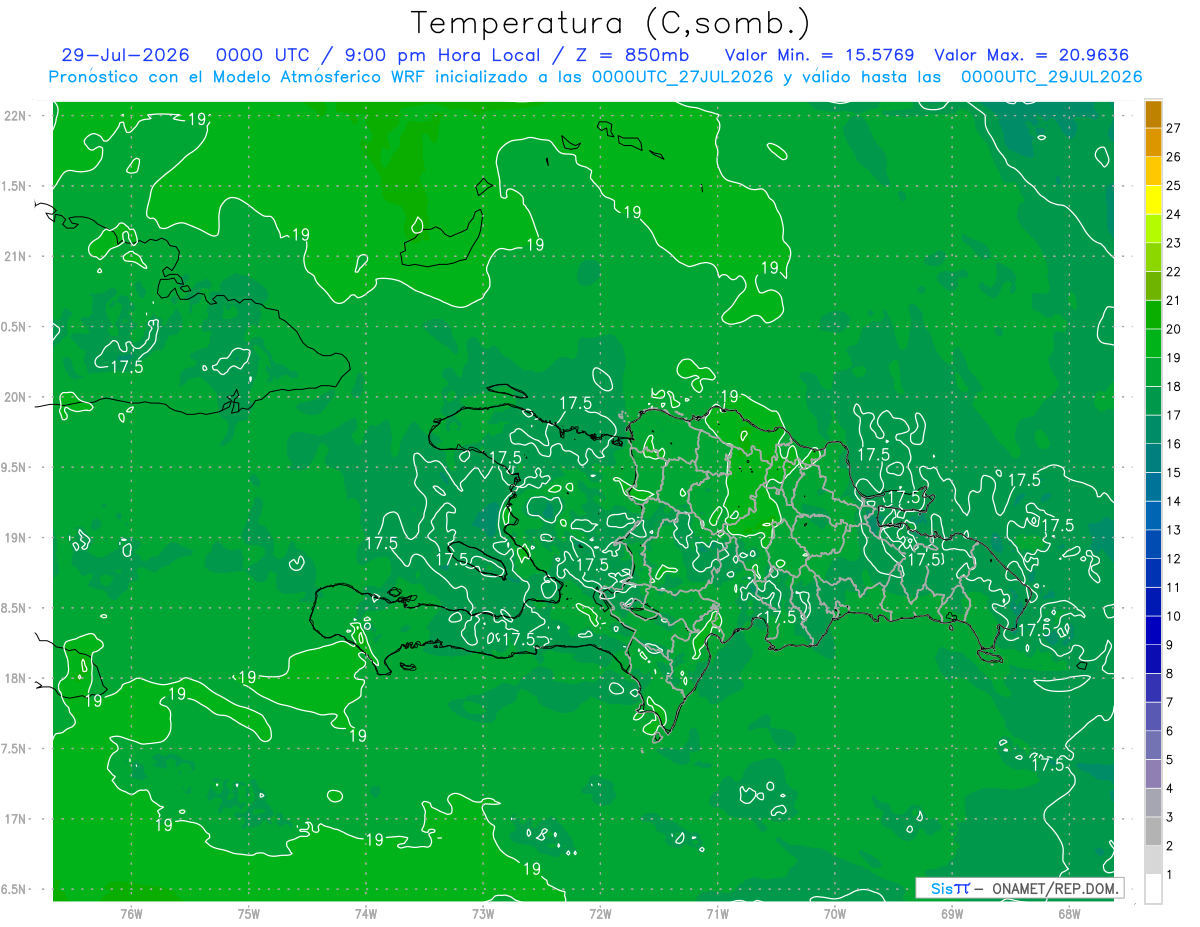The image size is (1200, 927).
Task: Click longitude axis label '68W'
Action: tap(1068, 913)
